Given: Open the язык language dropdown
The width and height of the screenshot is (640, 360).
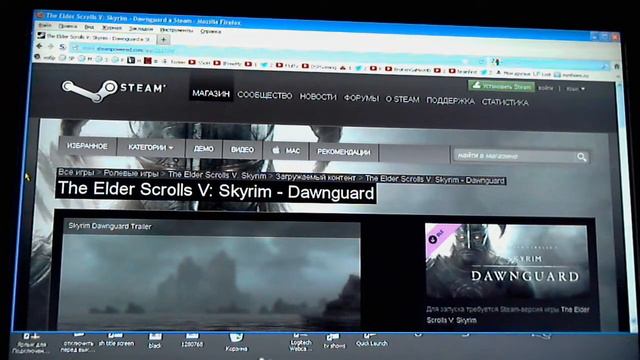Looking at the screenshot, I should click(575, 89).
